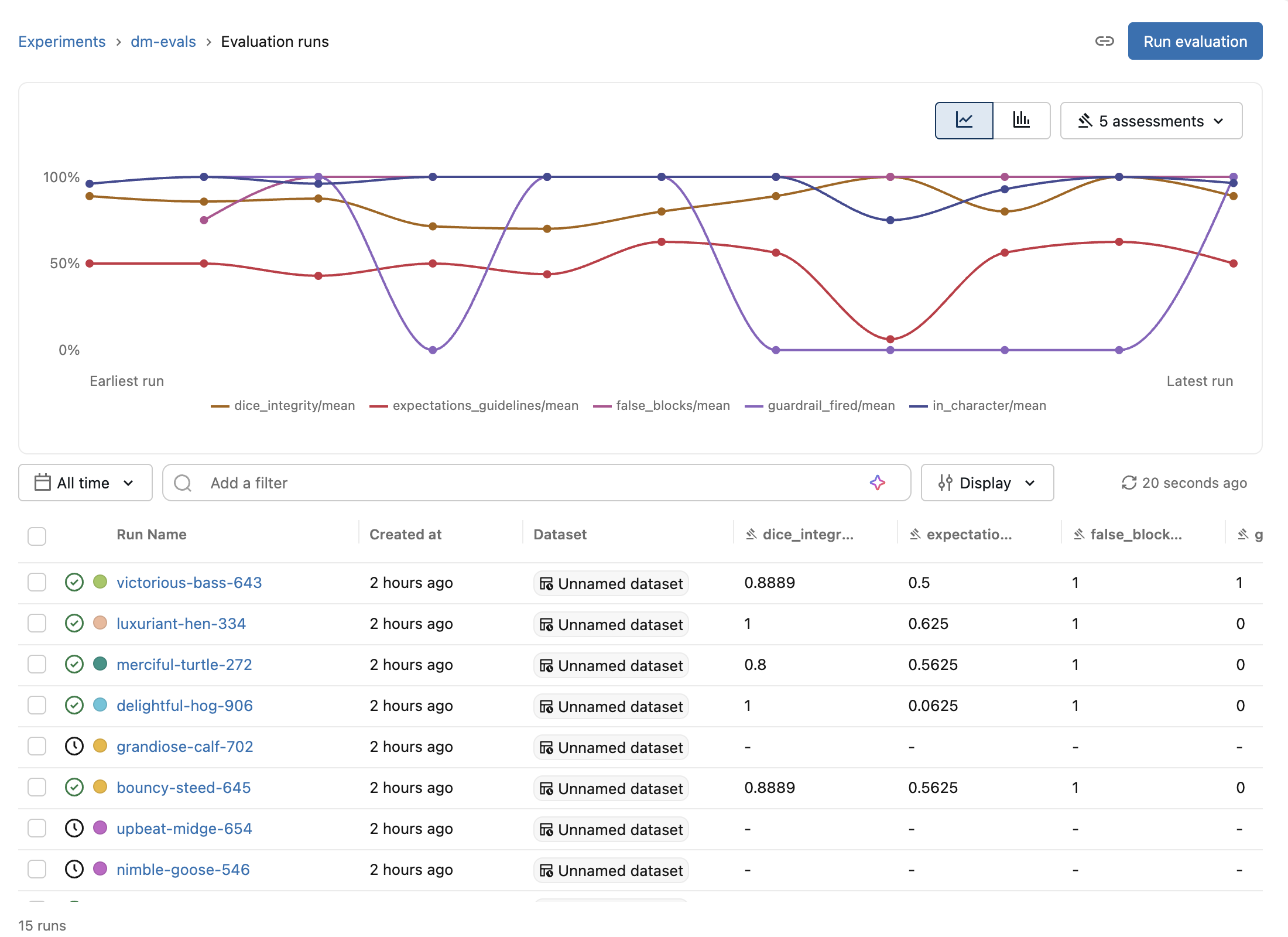Switch to line chart view
1288x937 pixels.
tap(964, 121)
